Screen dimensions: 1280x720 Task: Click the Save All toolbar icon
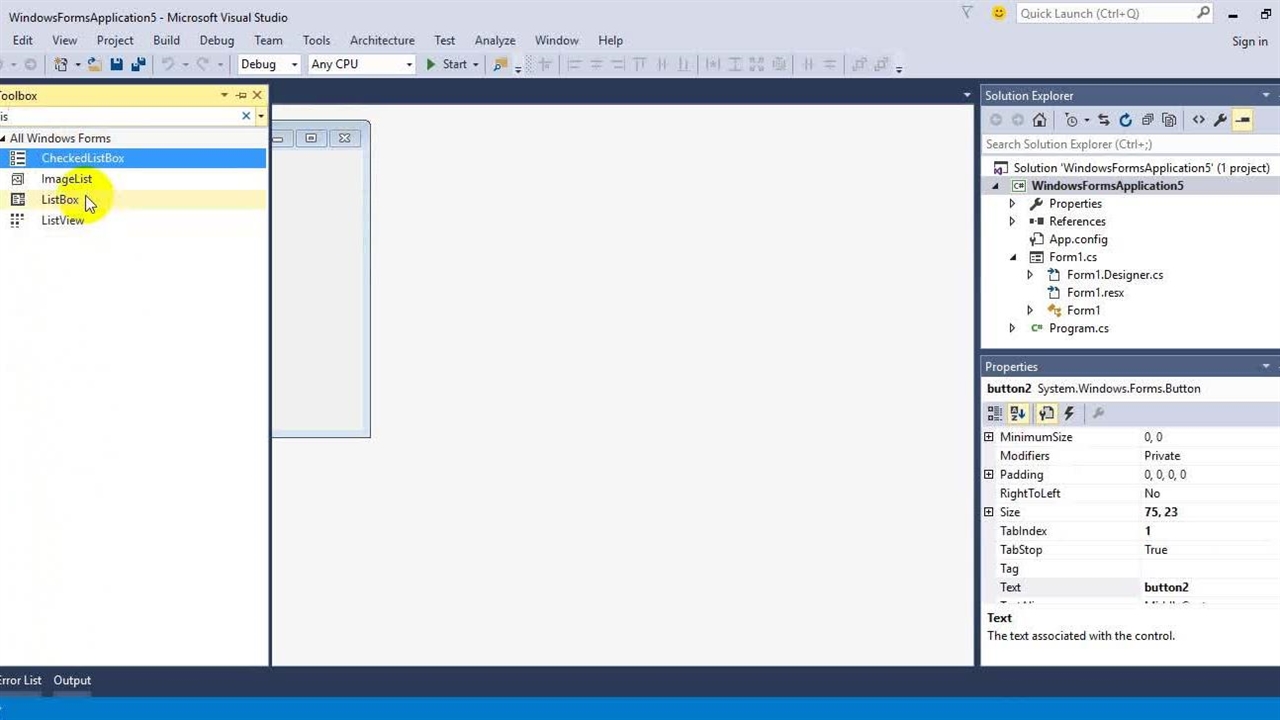(x=138, y=64)
